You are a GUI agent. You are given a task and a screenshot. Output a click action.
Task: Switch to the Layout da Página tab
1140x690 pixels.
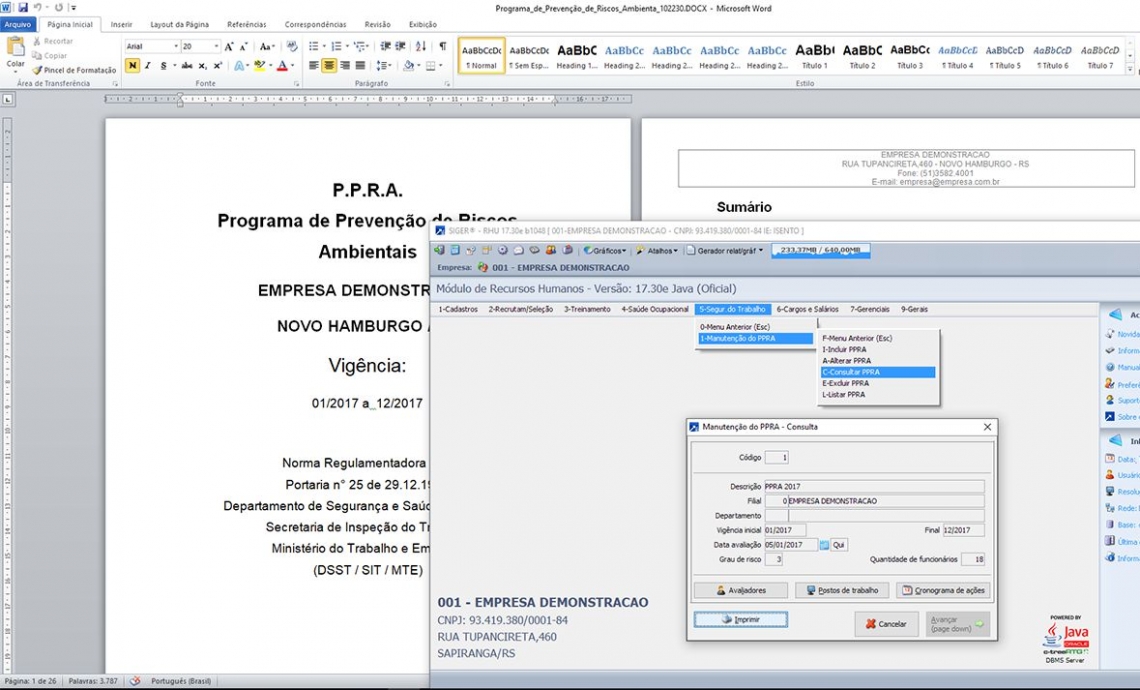click(x=180, y=24)
